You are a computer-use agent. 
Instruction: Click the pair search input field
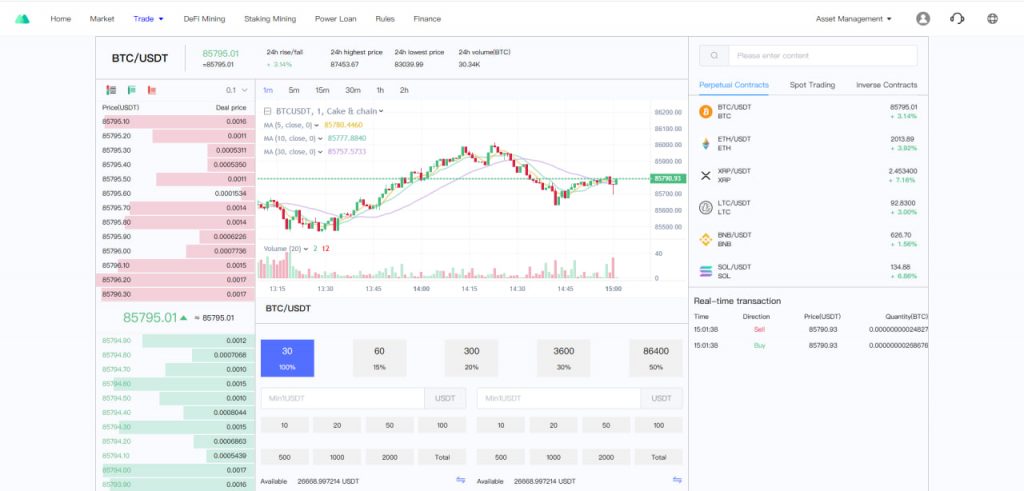point(822,56)
